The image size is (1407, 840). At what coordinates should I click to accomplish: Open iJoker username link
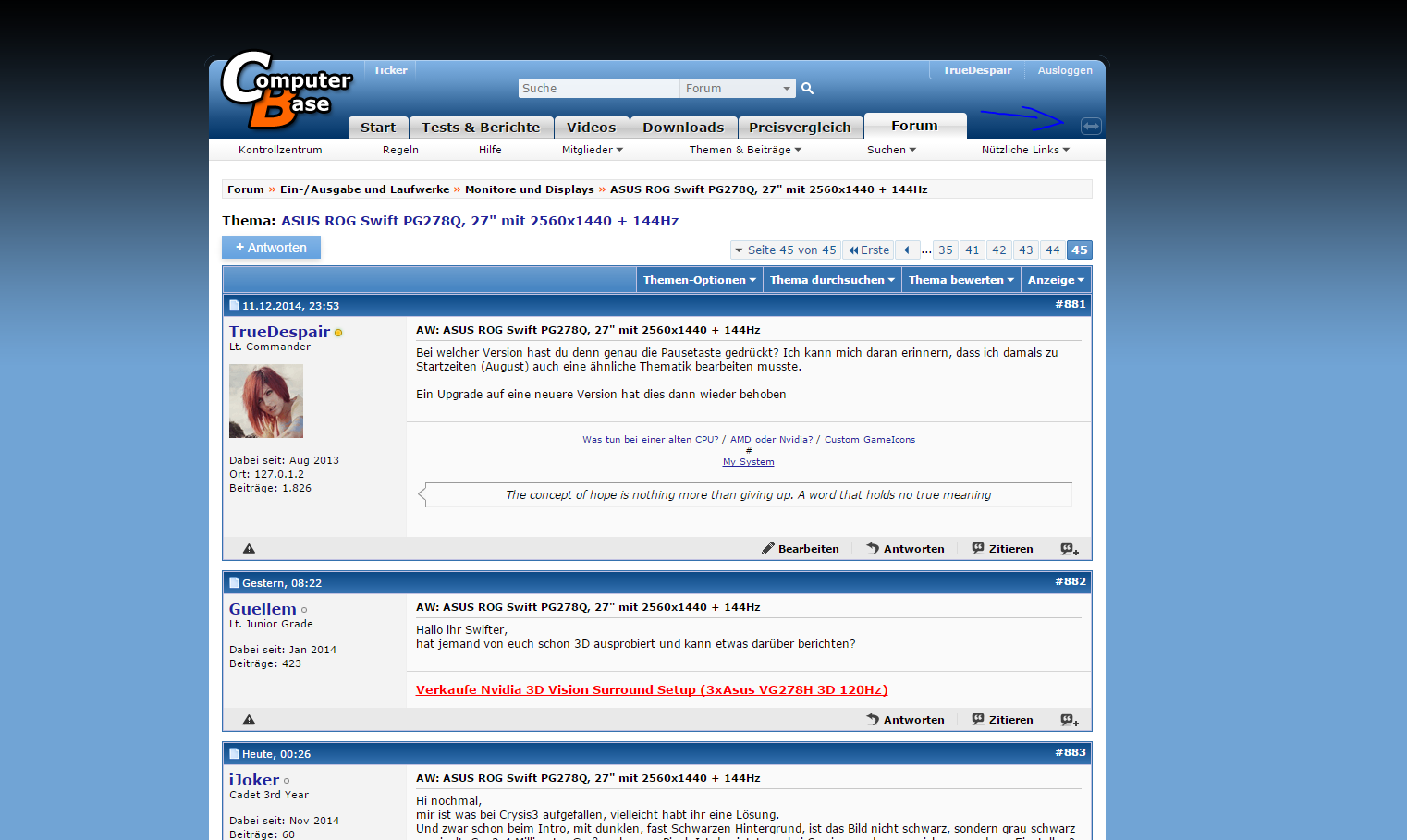[x=254, y=780]
